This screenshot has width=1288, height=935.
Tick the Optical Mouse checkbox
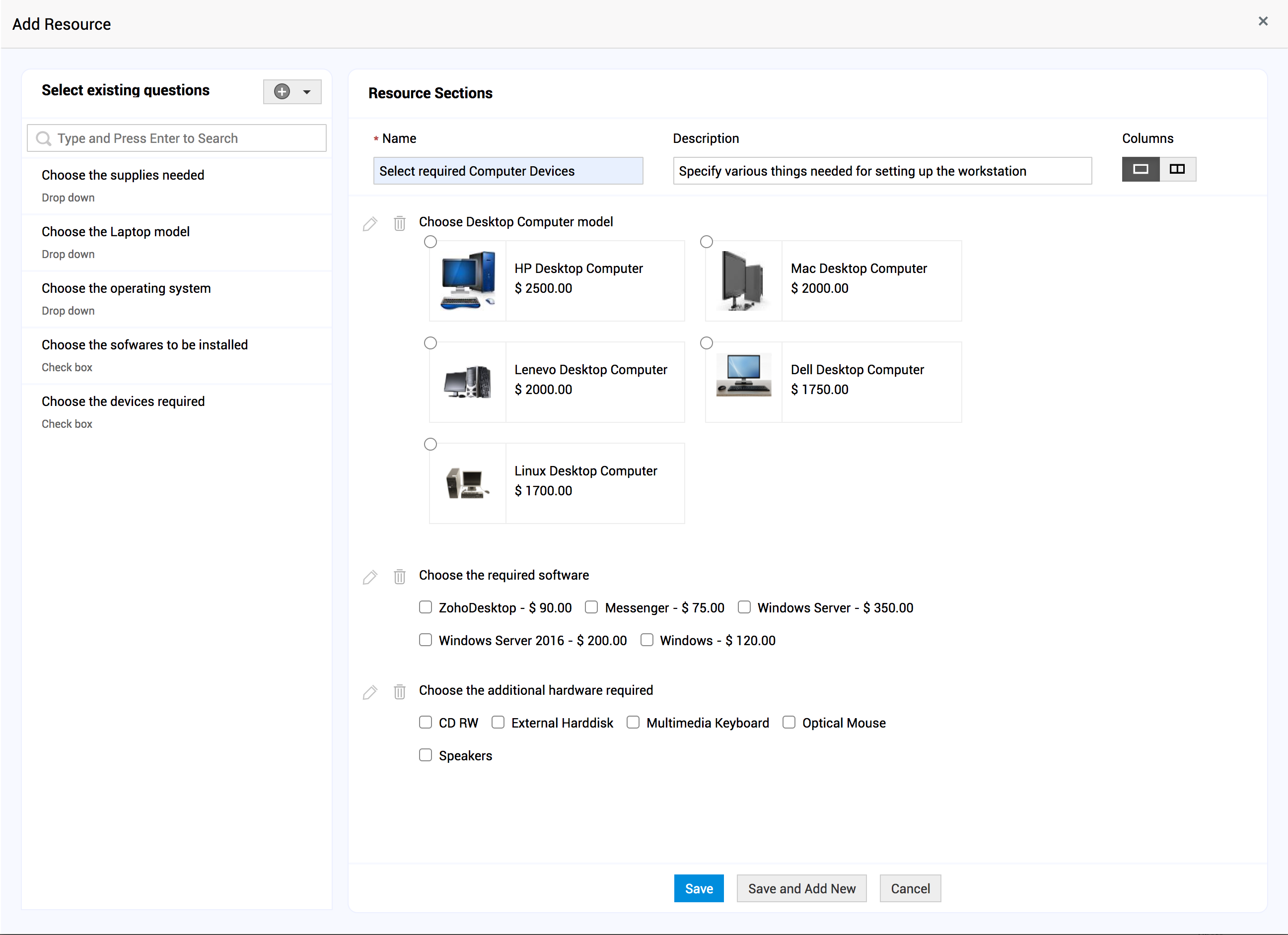[x=789, y=722]
